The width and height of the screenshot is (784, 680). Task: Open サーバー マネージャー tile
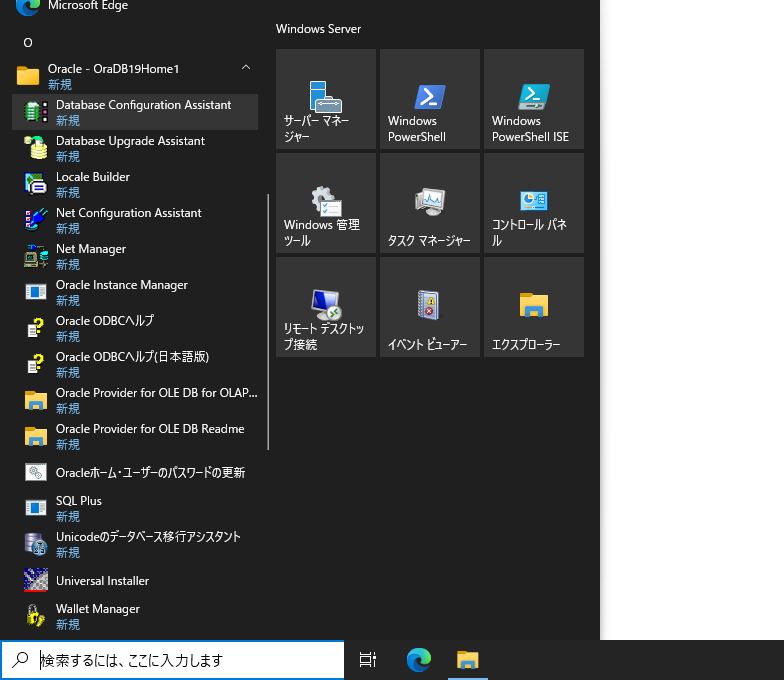[326, 99]
